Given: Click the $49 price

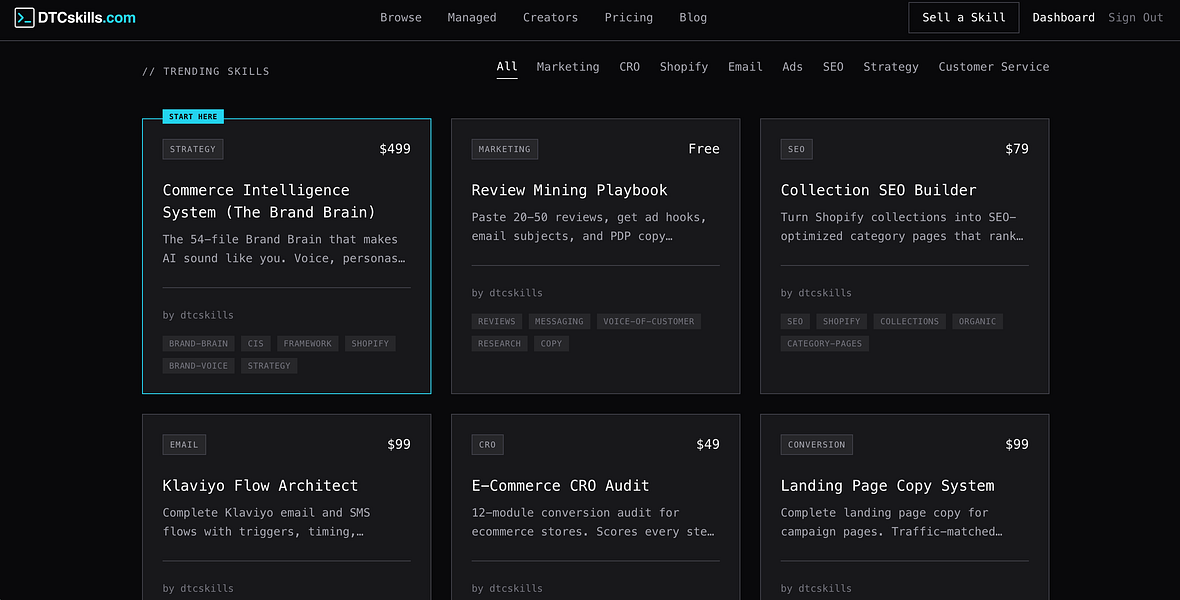Looking at the screenshot, I should point(707,444).
